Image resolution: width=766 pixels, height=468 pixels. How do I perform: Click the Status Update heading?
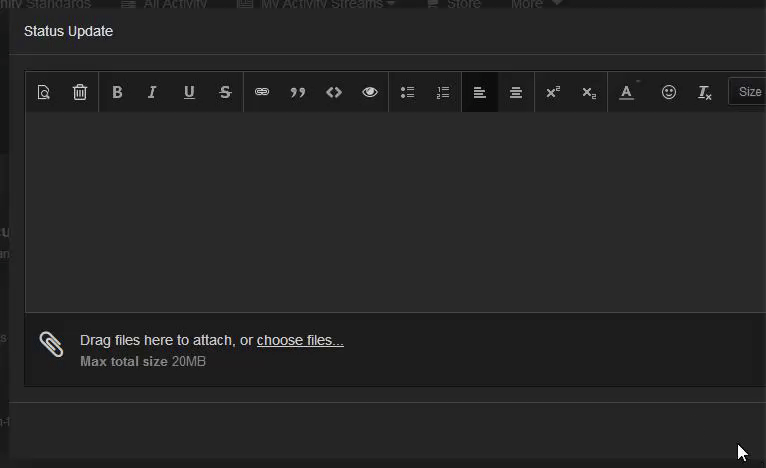(68, 31)
